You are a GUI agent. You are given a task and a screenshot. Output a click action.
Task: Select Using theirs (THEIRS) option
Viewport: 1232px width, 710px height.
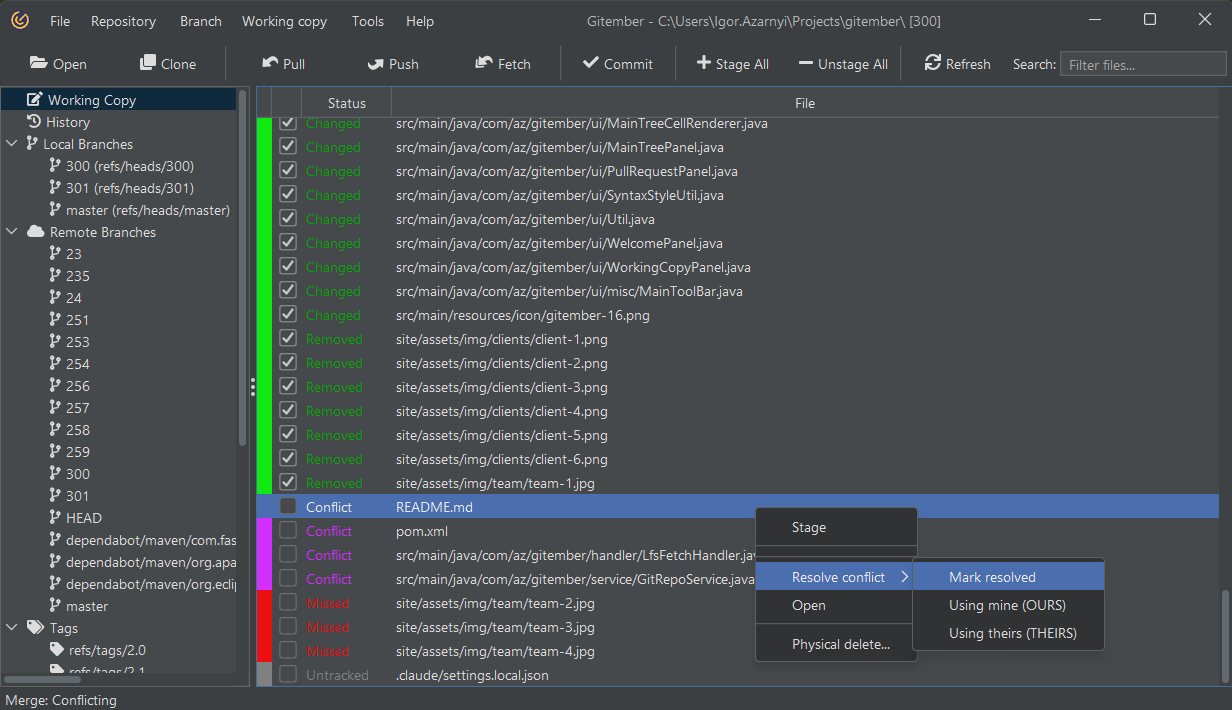pyautogui.click(x=1012, y=633)
